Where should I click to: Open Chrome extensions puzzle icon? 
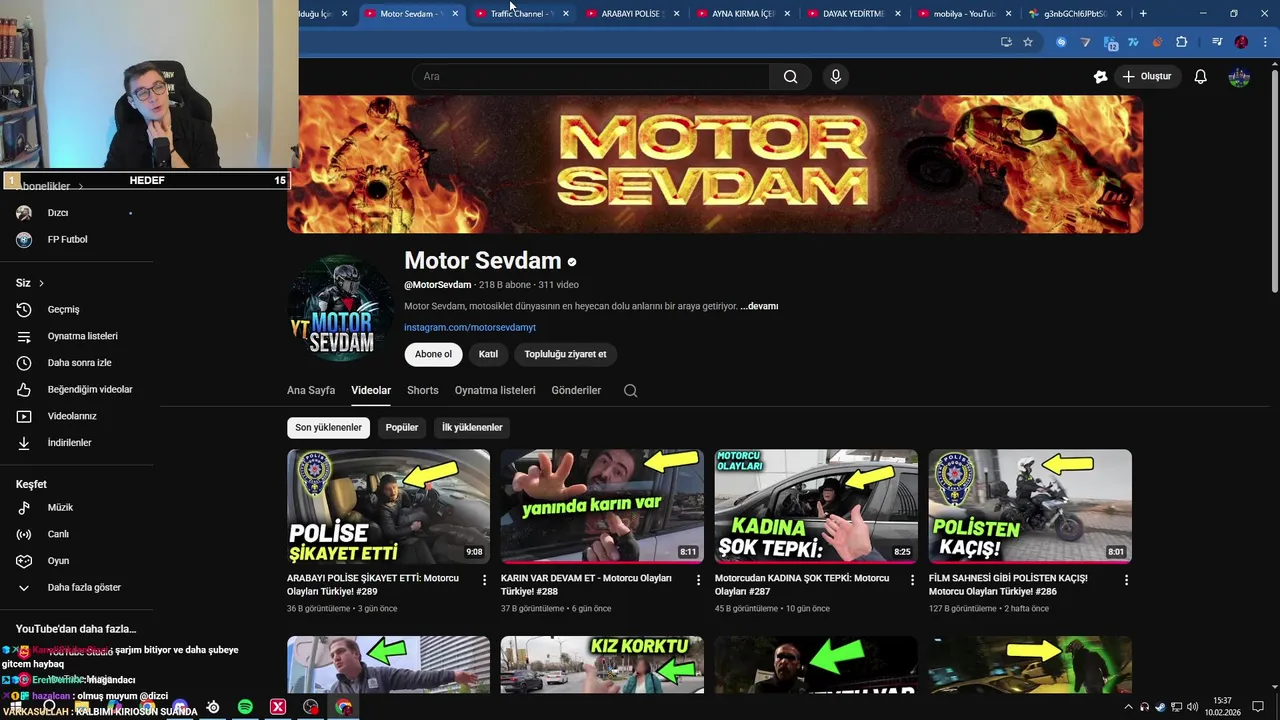coord(1181,42)
